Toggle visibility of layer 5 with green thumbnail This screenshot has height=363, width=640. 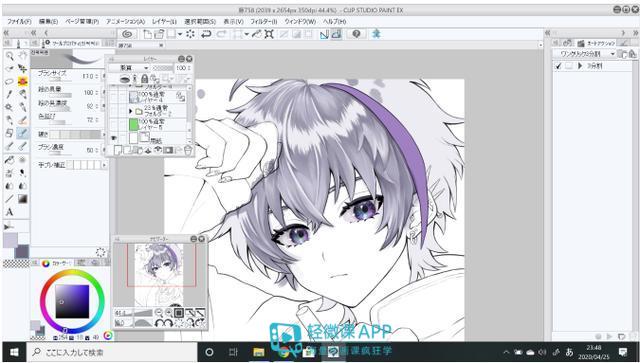(113, 125)
